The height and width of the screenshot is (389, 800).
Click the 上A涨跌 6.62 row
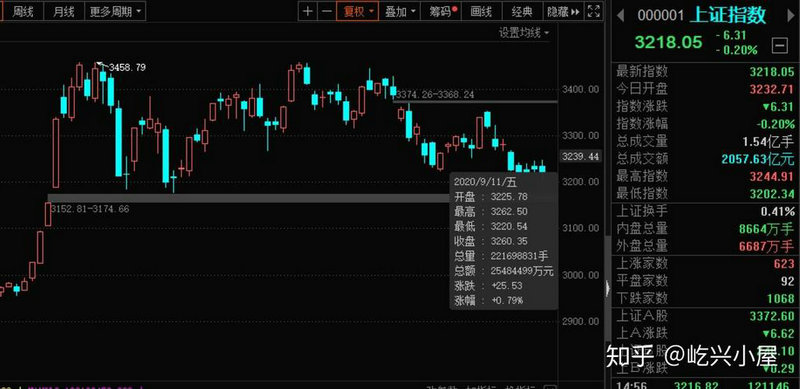pos(706,334)
